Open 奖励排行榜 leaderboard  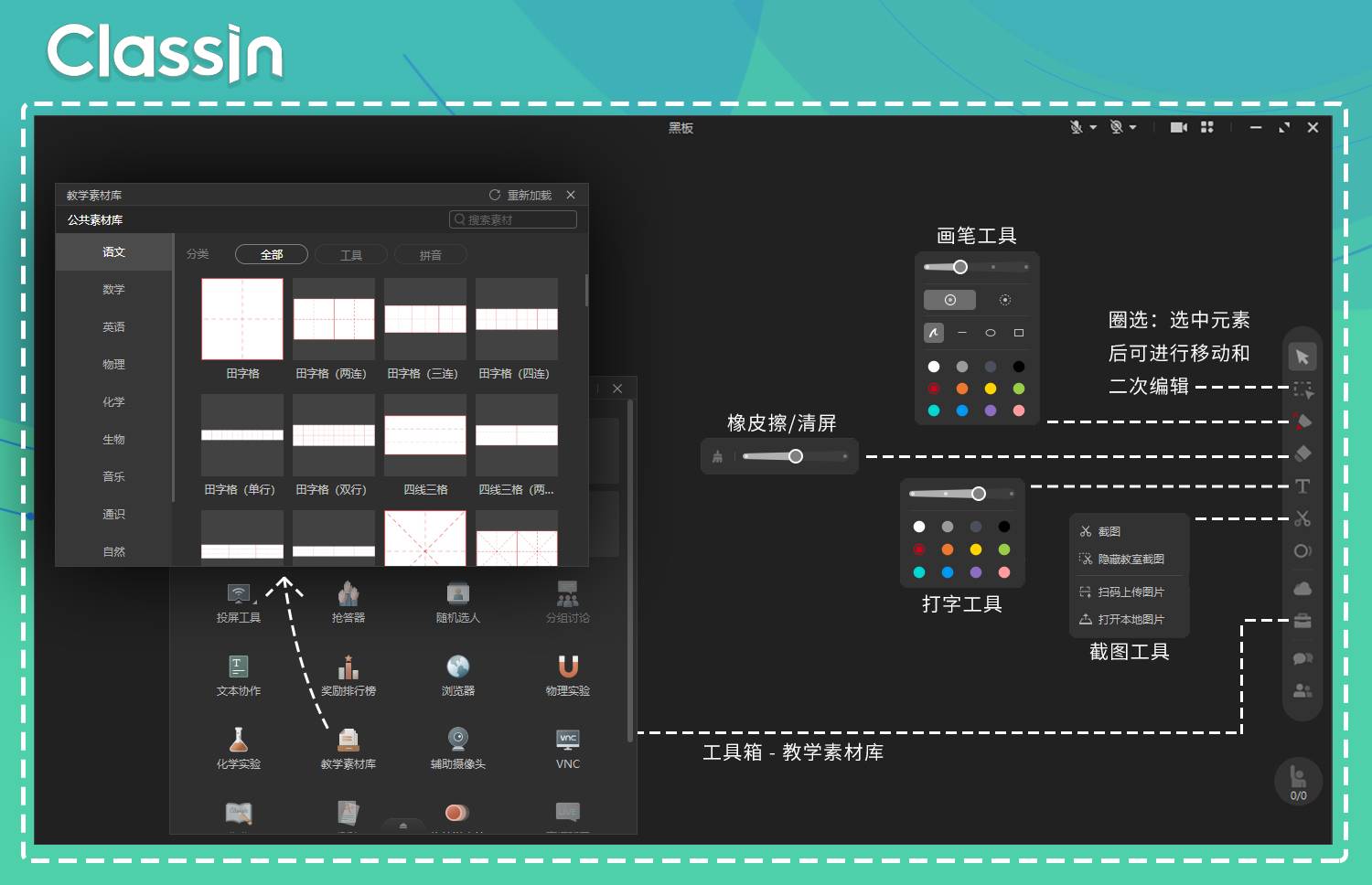click(x=348, y=676)
